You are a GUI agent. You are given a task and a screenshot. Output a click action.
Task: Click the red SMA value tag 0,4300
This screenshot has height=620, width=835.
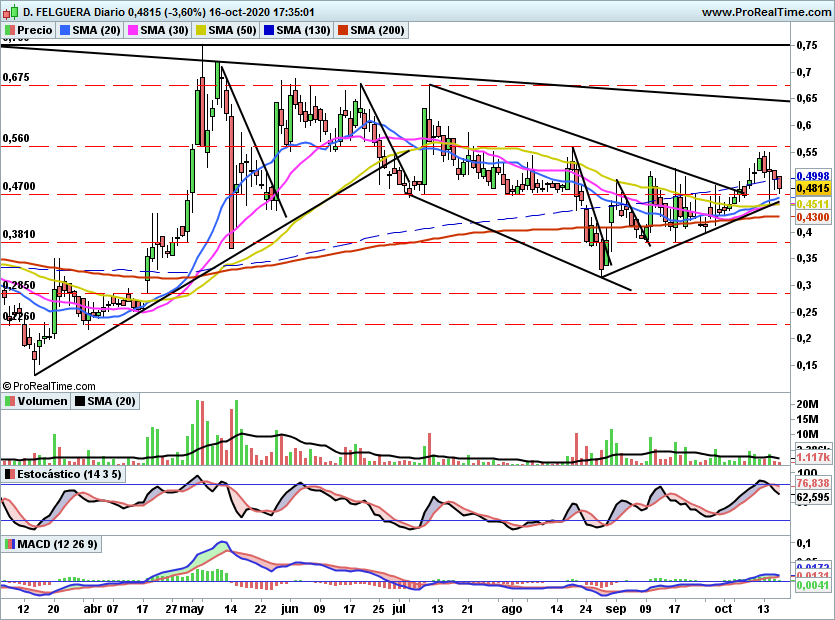[813, 217]
